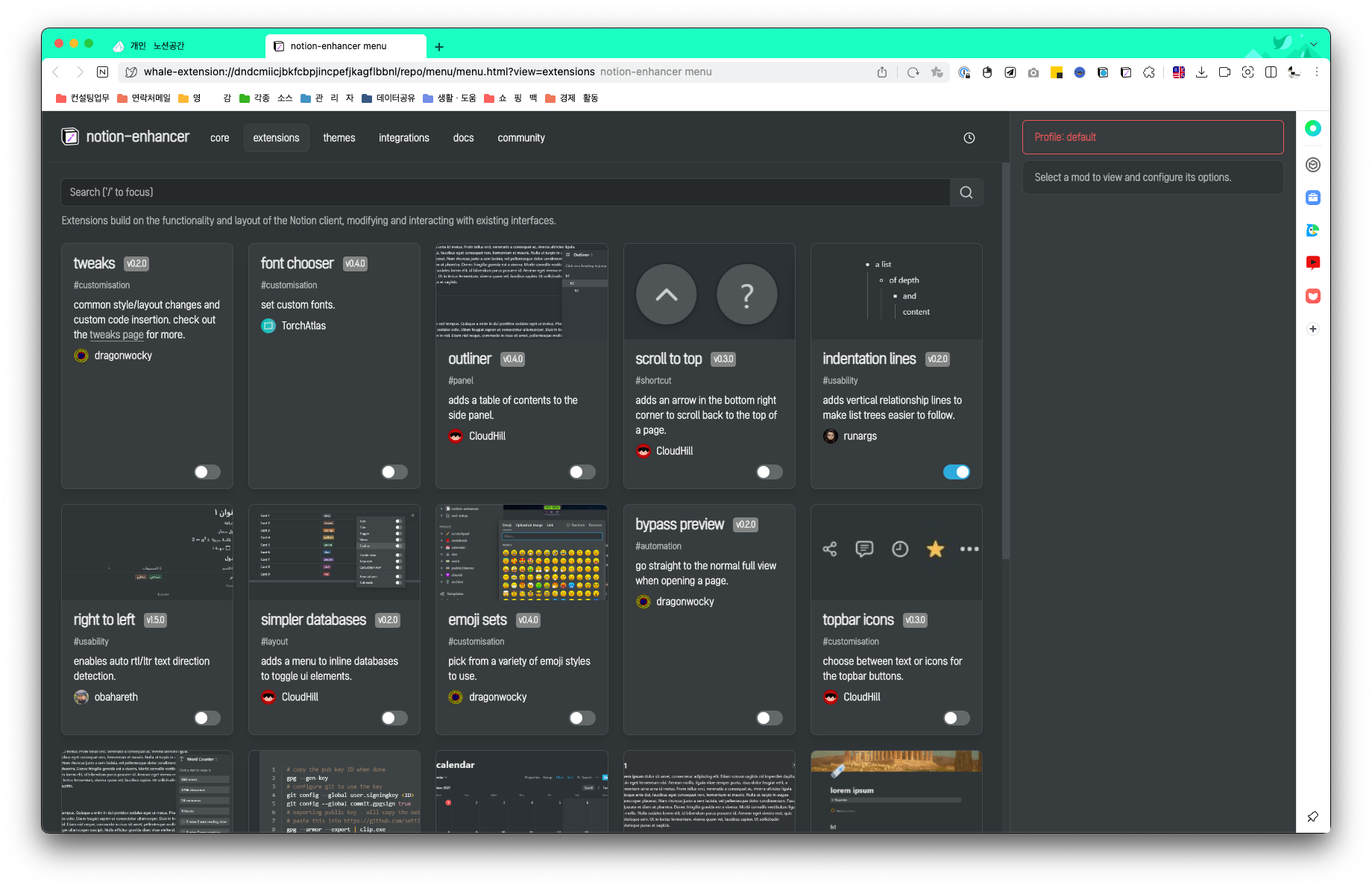The height and width of the screenshot is (888, 1372).
Task: Click the mouse-shaped extension icon in toolbar
Action: [987, 72]
